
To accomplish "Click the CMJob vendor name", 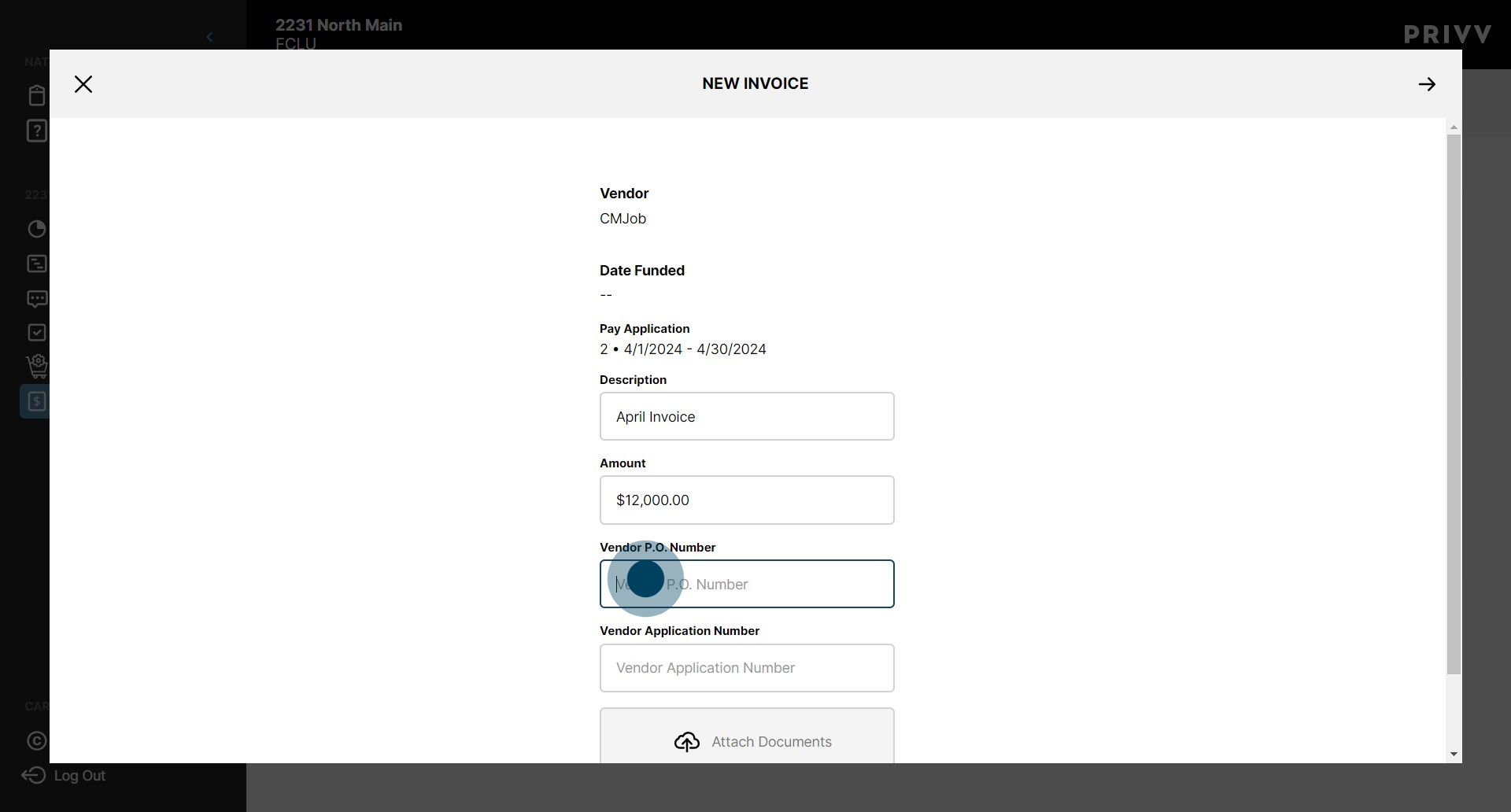I will [623, 219].
